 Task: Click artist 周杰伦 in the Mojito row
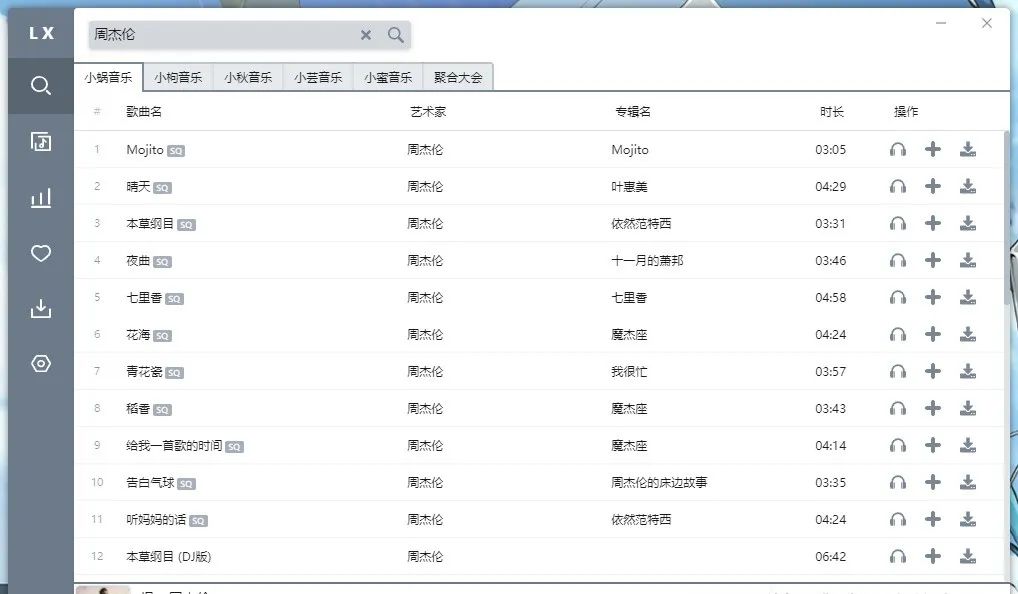[425, 149]
